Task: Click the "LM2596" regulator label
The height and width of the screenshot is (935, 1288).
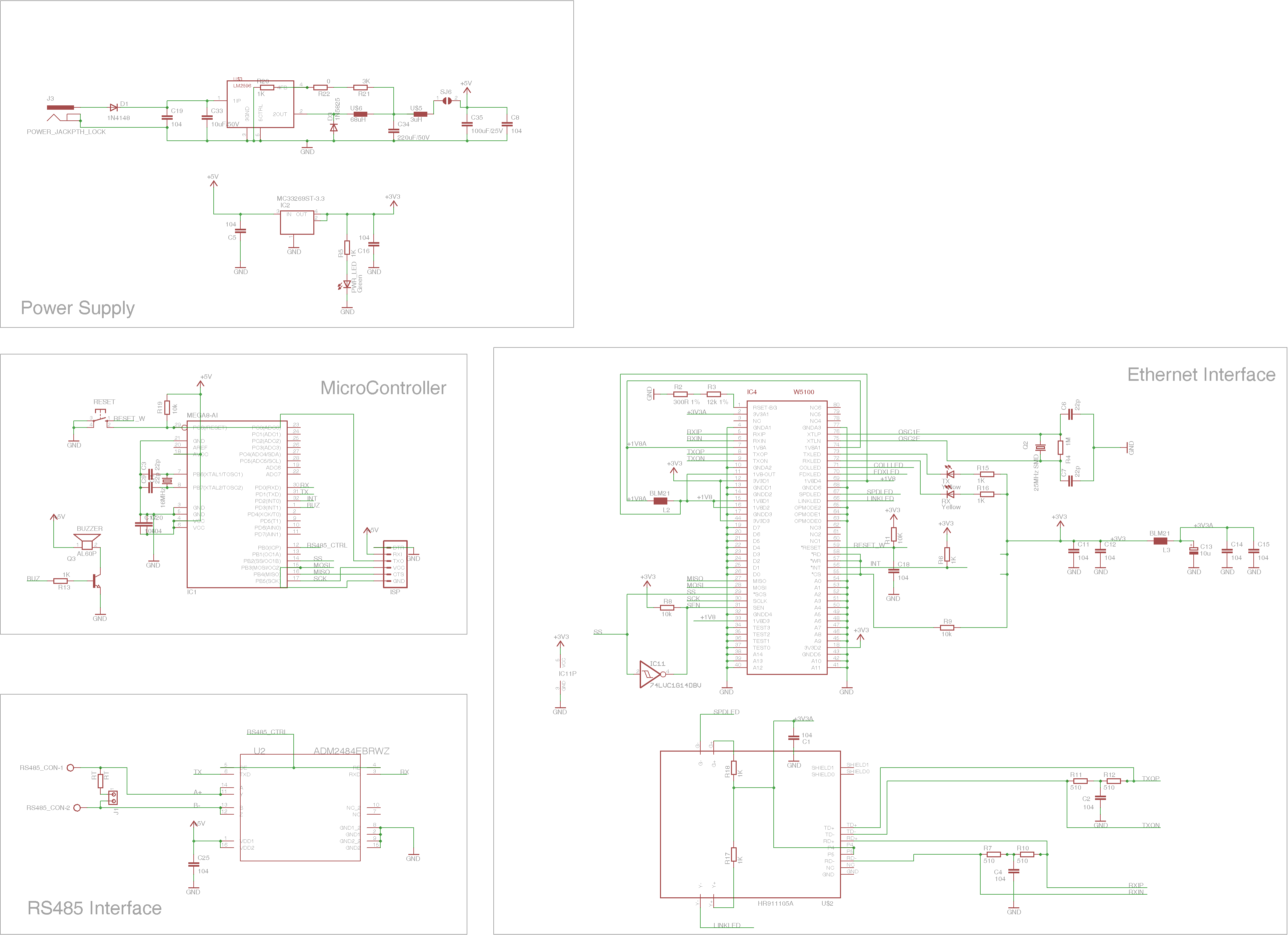Action: 242,86
